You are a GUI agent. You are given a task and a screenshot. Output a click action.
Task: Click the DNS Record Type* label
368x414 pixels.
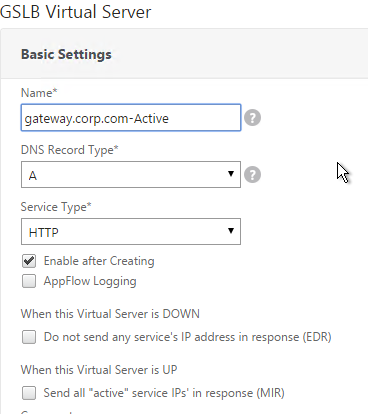coord(70,150)
